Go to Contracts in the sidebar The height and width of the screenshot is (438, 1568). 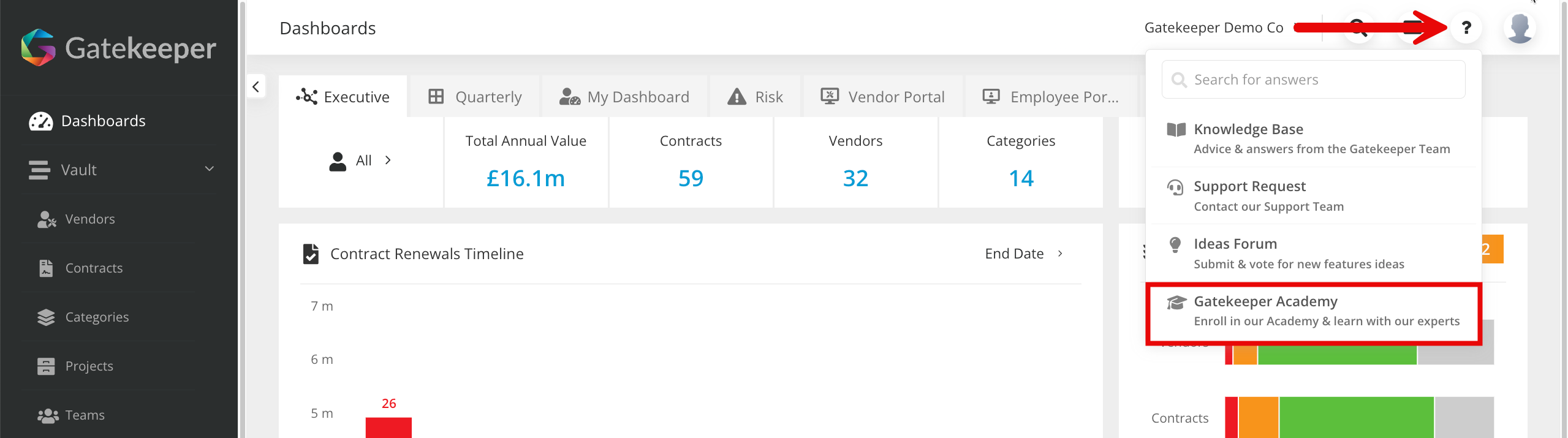coord(94,268)
